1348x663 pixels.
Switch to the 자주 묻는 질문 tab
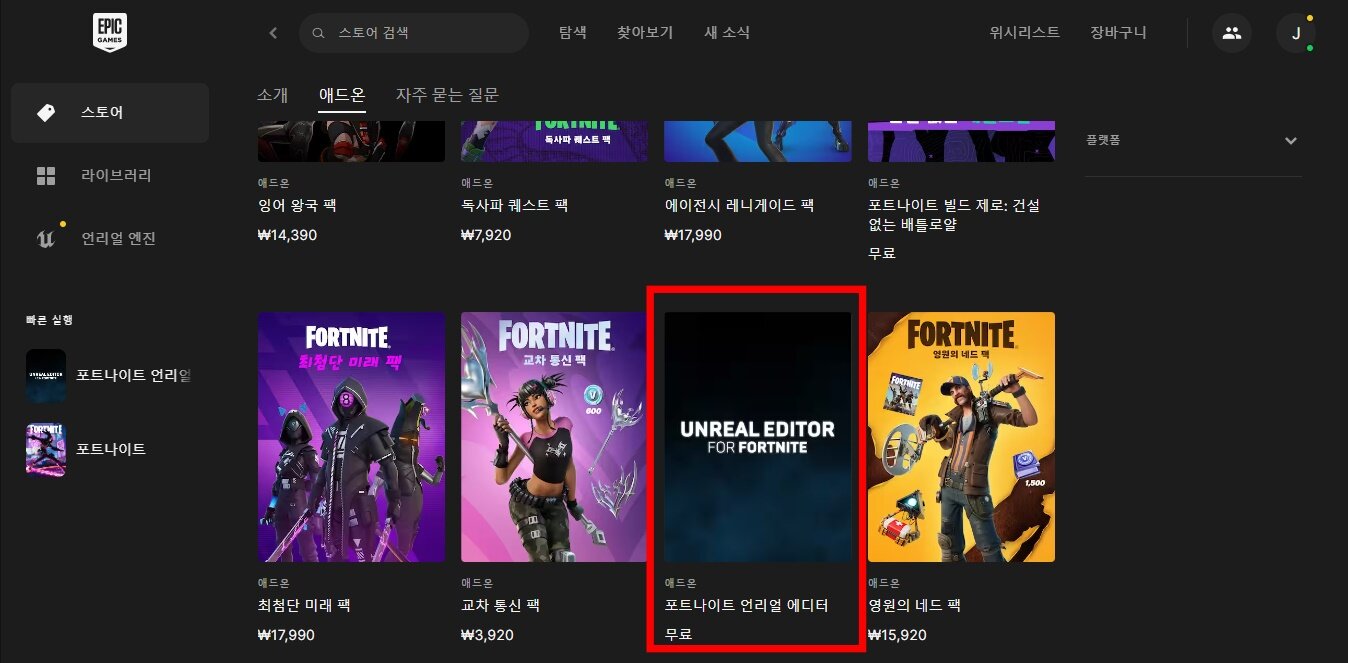tap(447, 95)
